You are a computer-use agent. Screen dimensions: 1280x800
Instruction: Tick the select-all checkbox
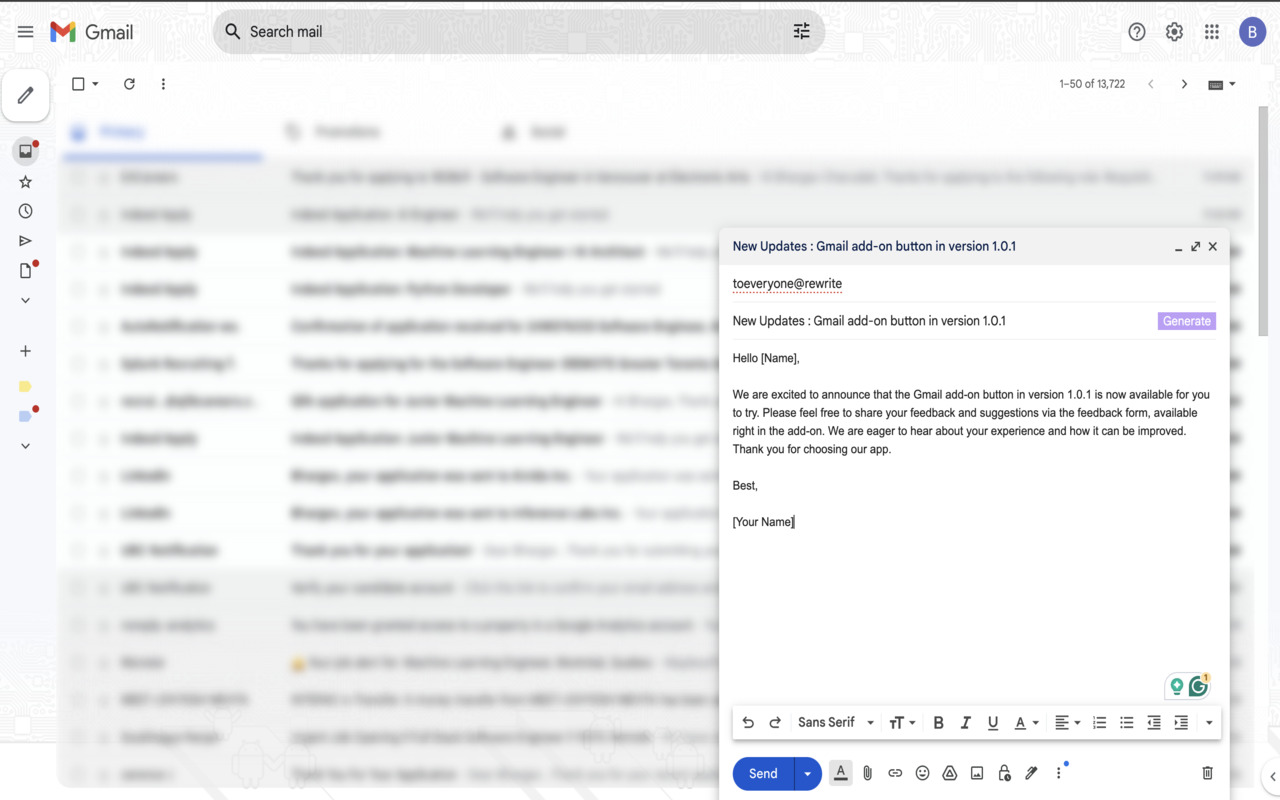[x=78, y=84]
